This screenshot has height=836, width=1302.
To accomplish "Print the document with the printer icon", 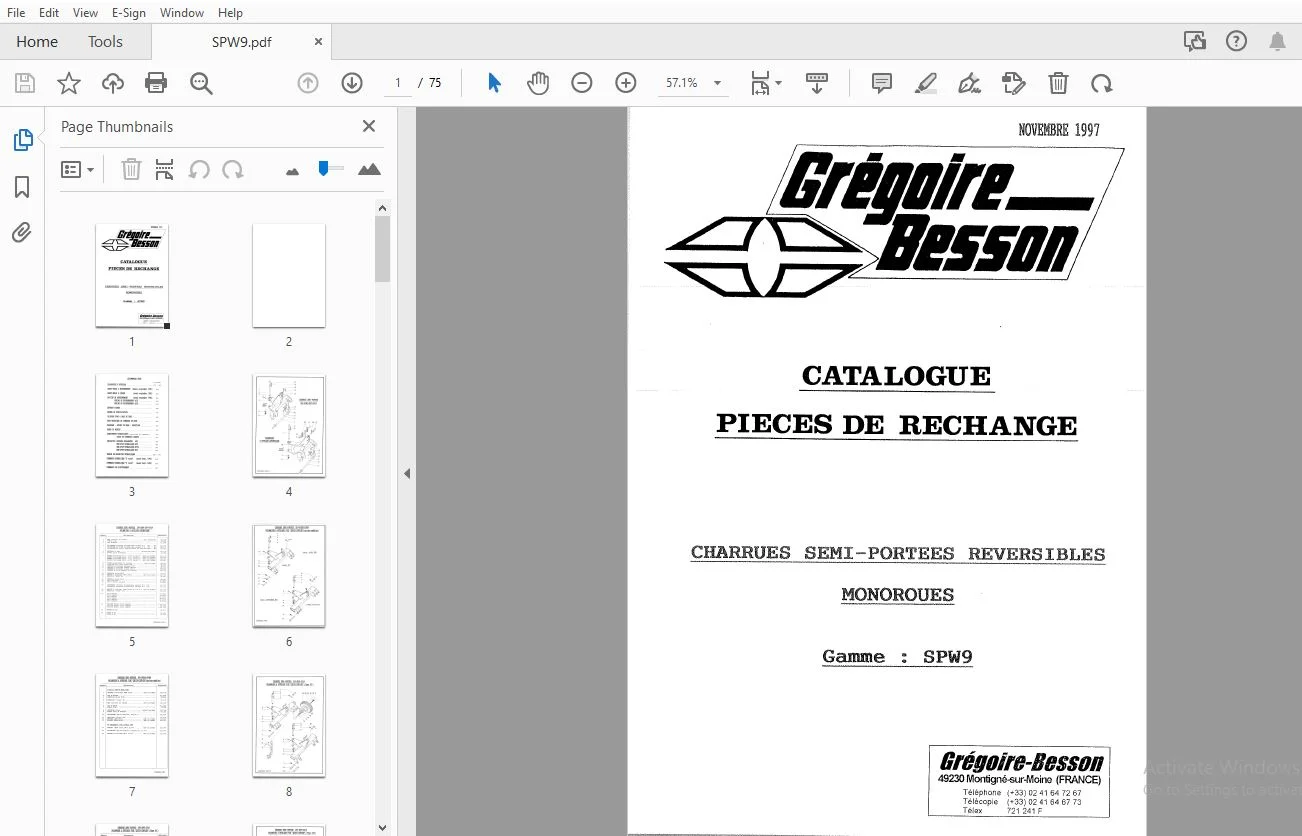I will click(x=156, y=83).
